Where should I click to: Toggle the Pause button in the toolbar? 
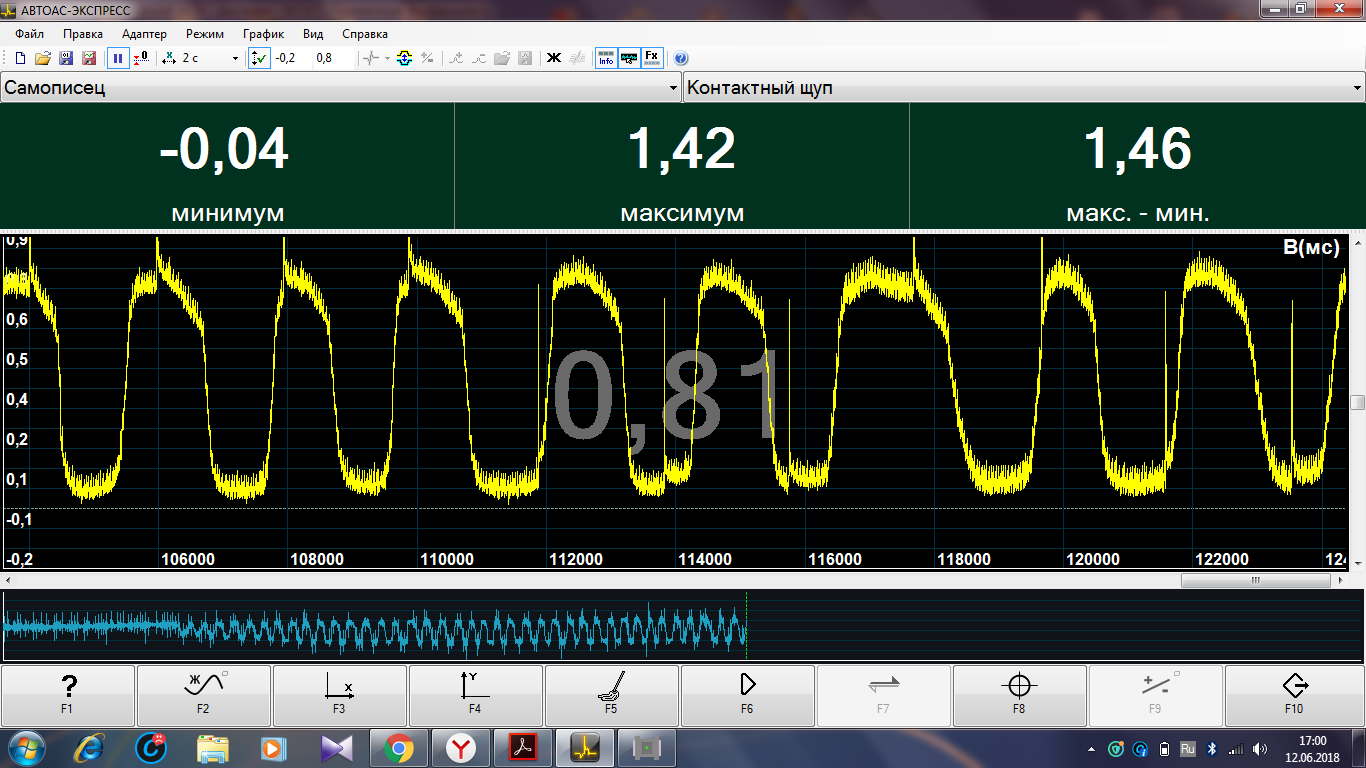(118, 58)
